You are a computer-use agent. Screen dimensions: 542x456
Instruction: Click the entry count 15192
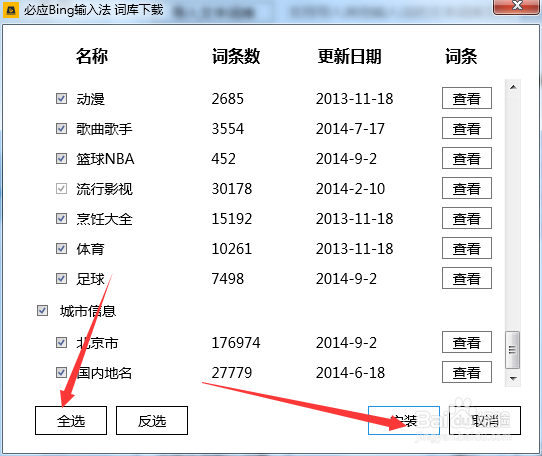(232, 218)
